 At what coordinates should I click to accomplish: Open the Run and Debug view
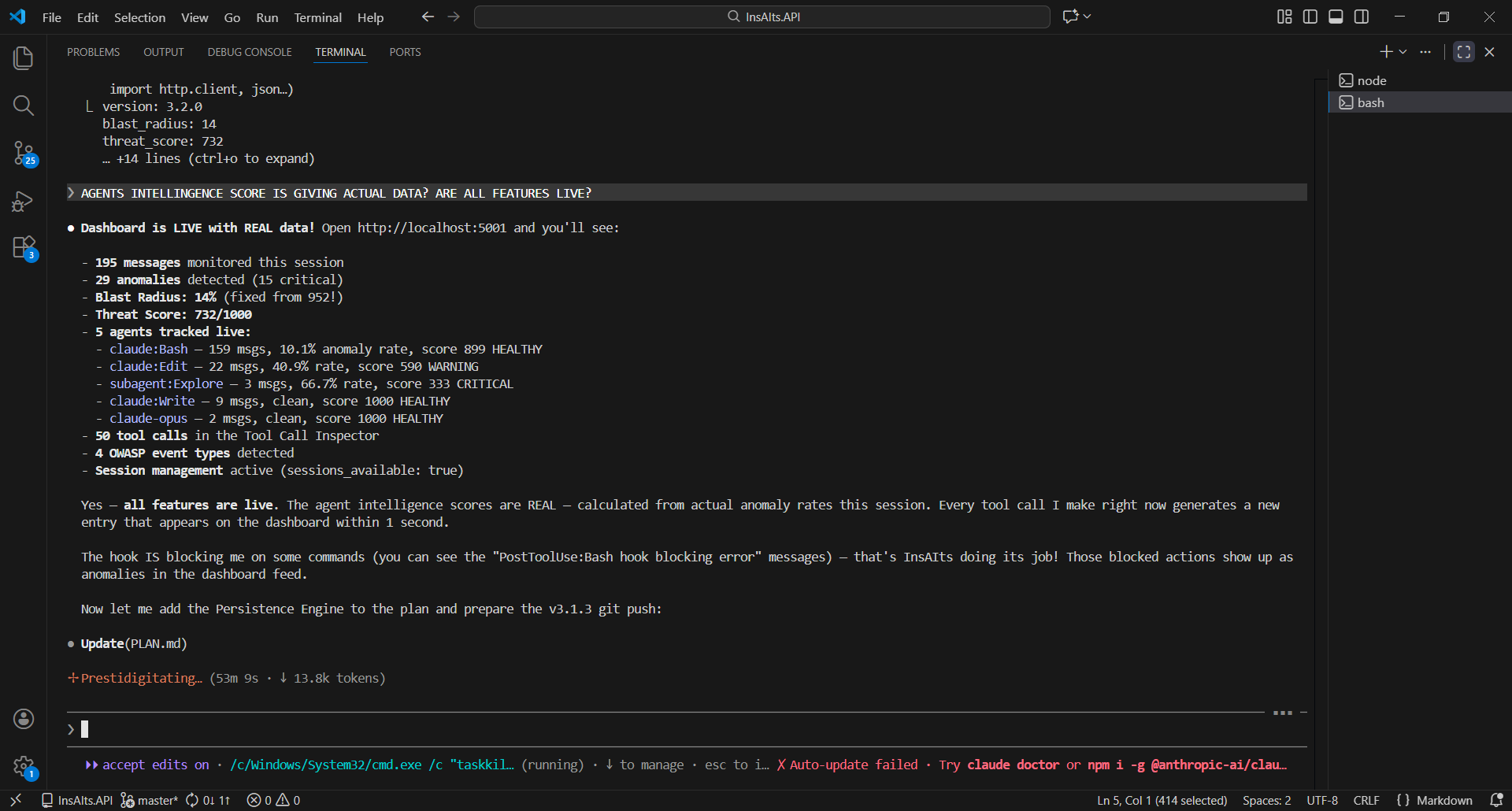pyautogui.click(x=23, y=202)
